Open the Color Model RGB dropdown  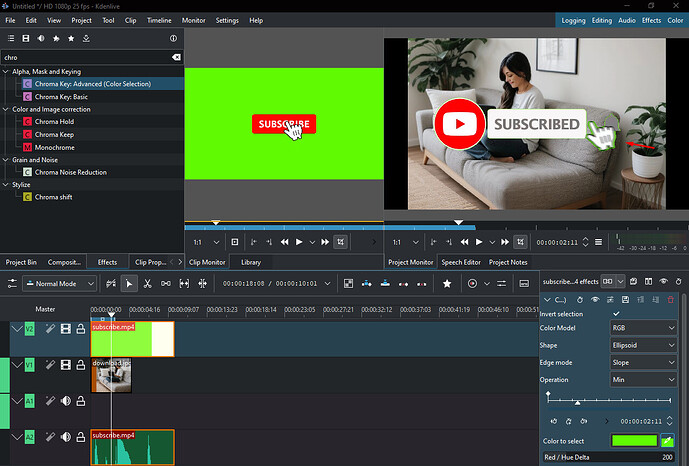(643, 328)
